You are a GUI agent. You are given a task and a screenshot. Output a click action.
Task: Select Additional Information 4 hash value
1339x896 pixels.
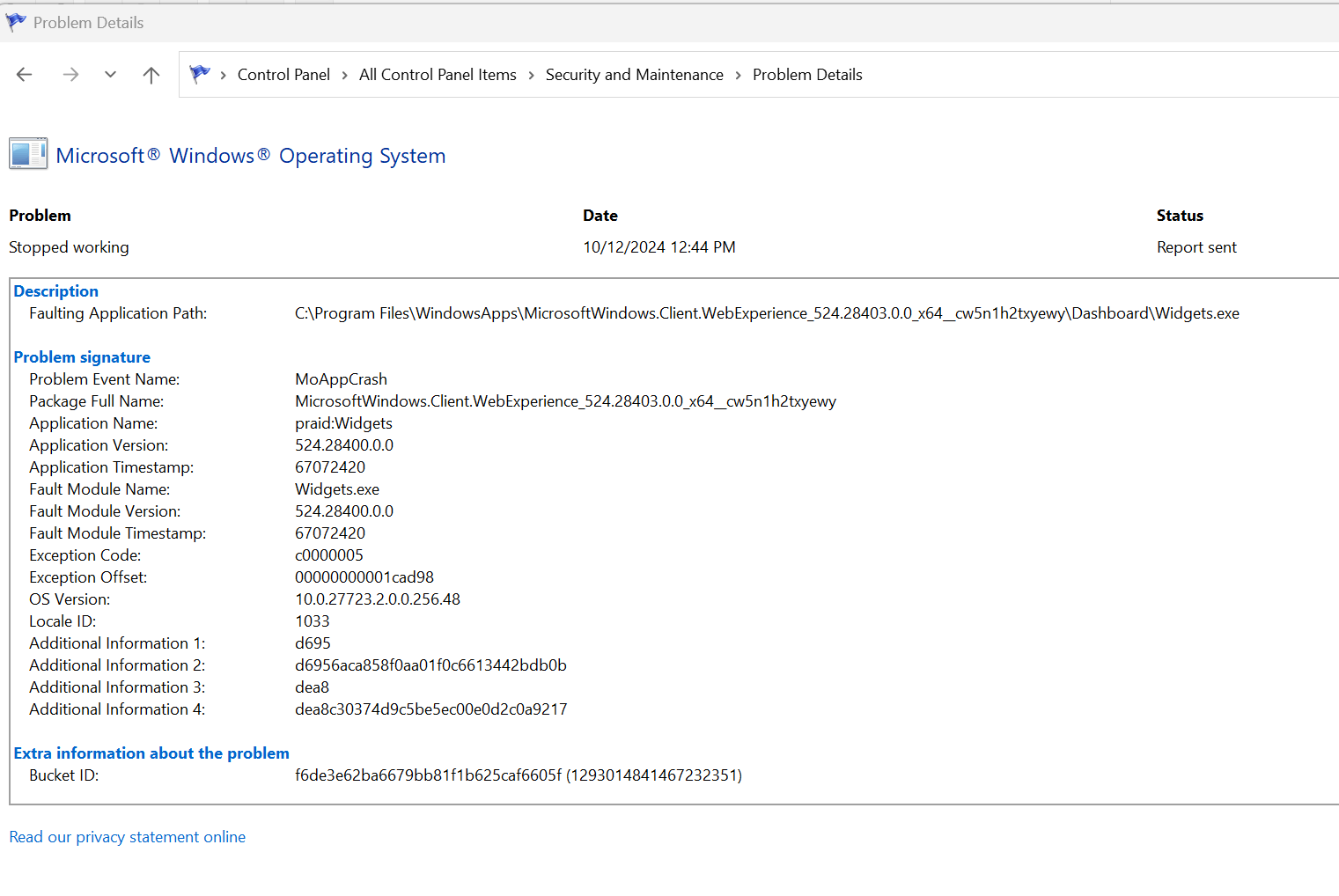431,709
